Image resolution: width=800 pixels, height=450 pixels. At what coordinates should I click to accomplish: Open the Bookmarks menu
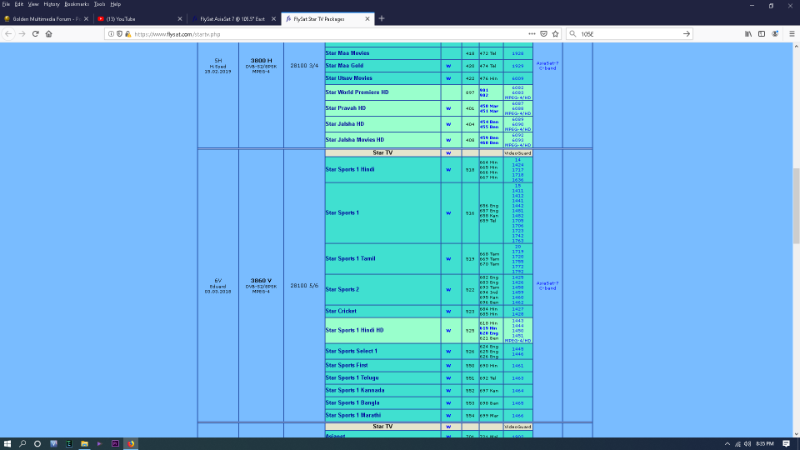[77, 4]
